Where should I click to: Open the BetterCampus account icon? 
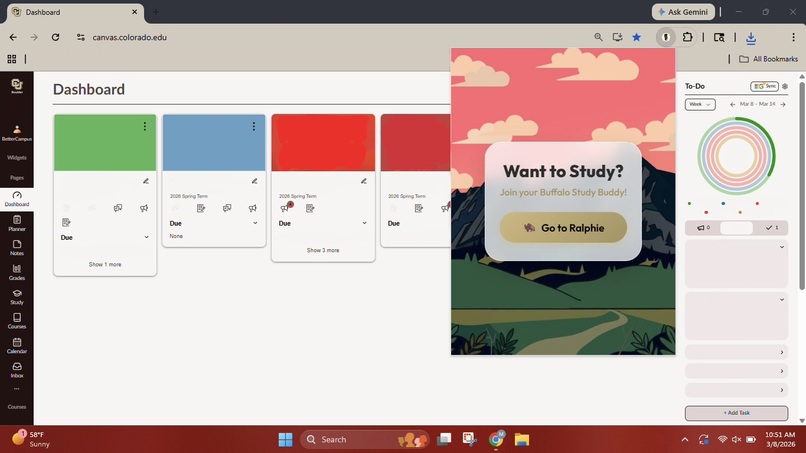[x=17, y=132]
